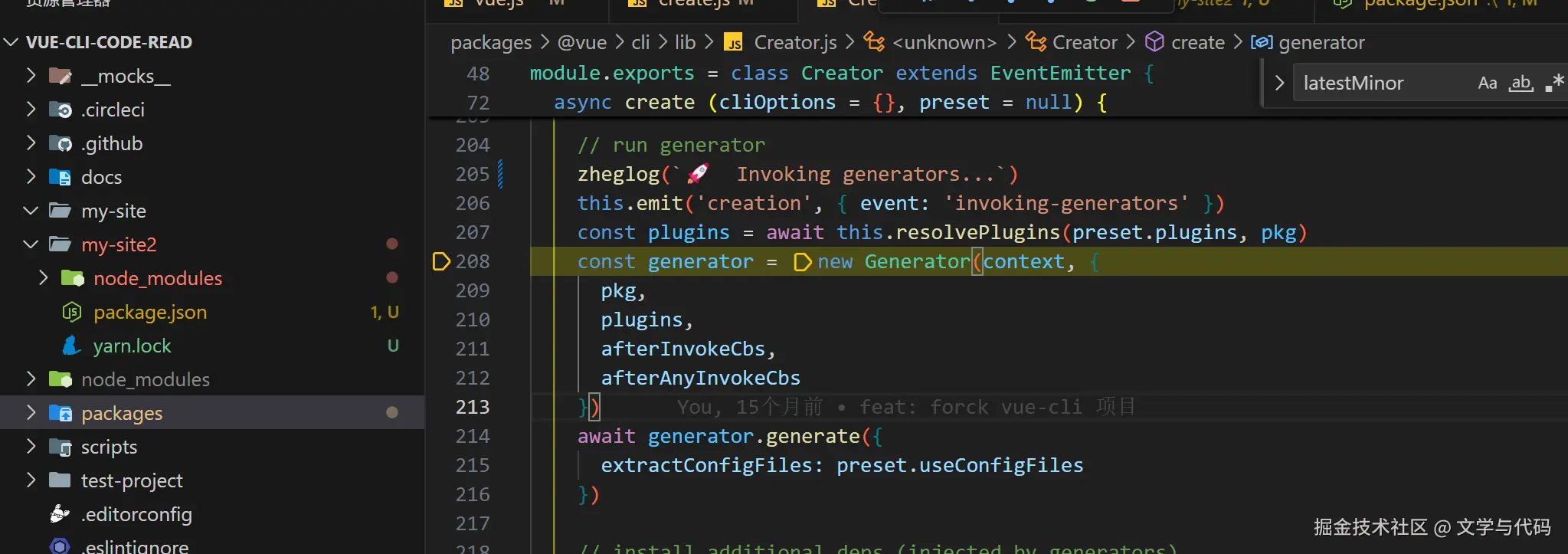Open the packages breadcrumb segment
The height and width of the screenshot is (554, 1568).
pos(491,42)
